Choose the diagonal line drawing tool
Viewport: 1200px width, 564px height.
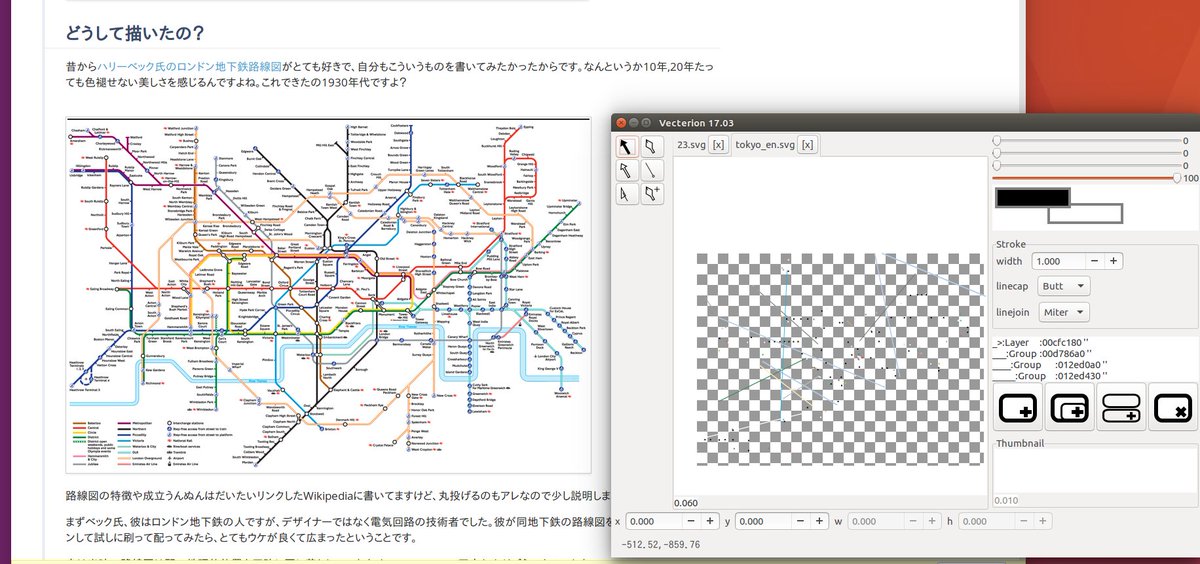(x=652, y=171)
